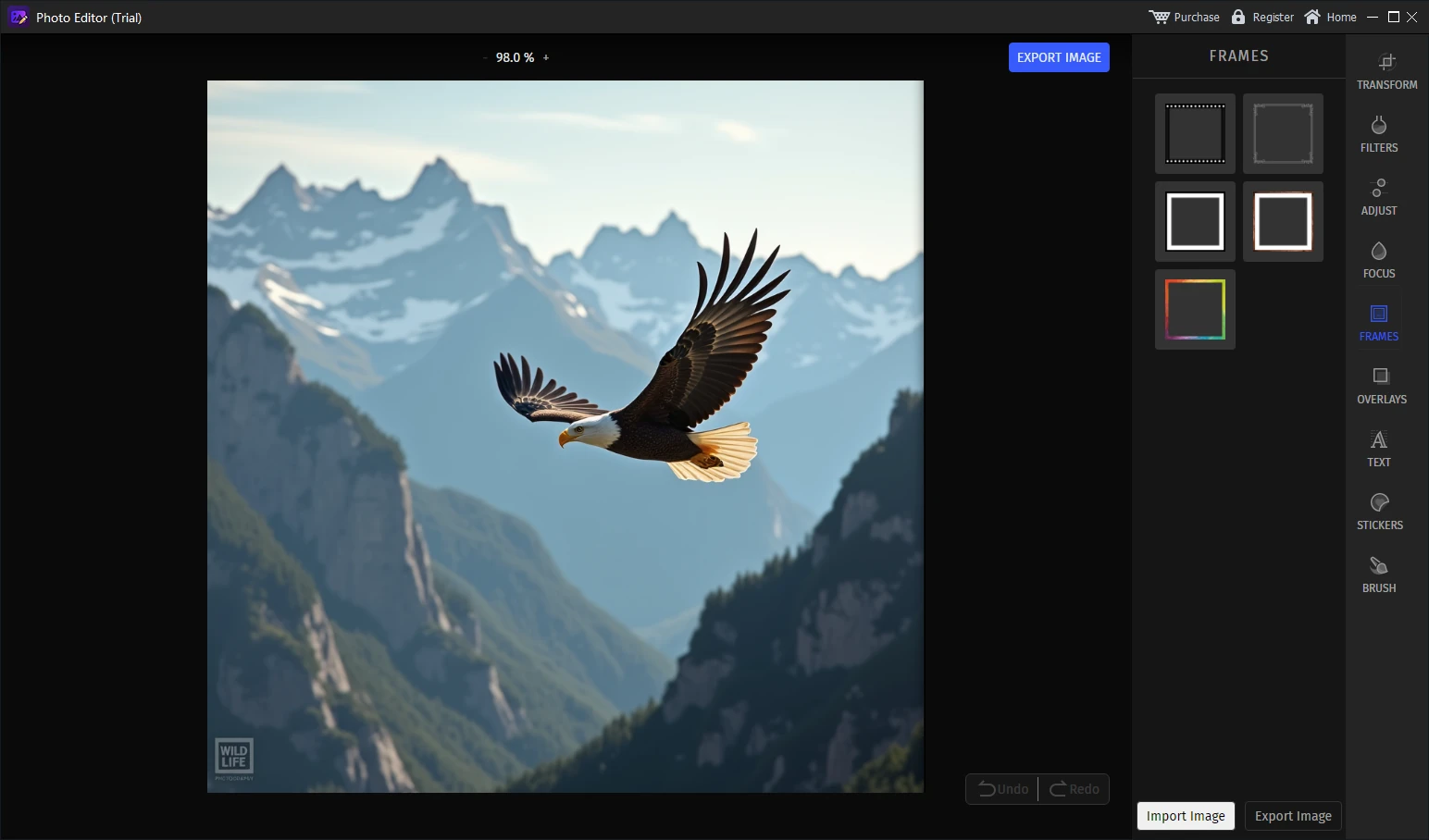Viewport: 1429px width, 840px height.
Task: Click the eagle photo canvas
Action: point(565,437)
